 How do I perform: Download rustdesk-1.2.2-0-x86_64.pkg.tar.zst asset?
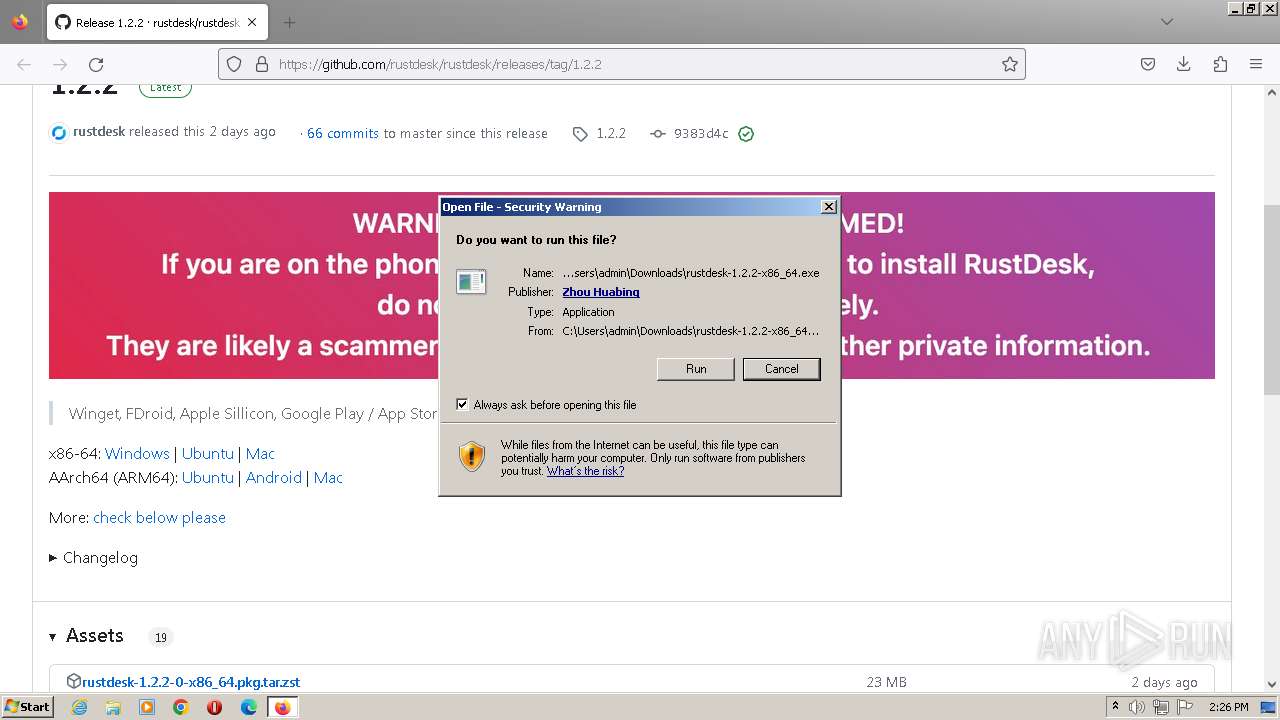point(191,682)
